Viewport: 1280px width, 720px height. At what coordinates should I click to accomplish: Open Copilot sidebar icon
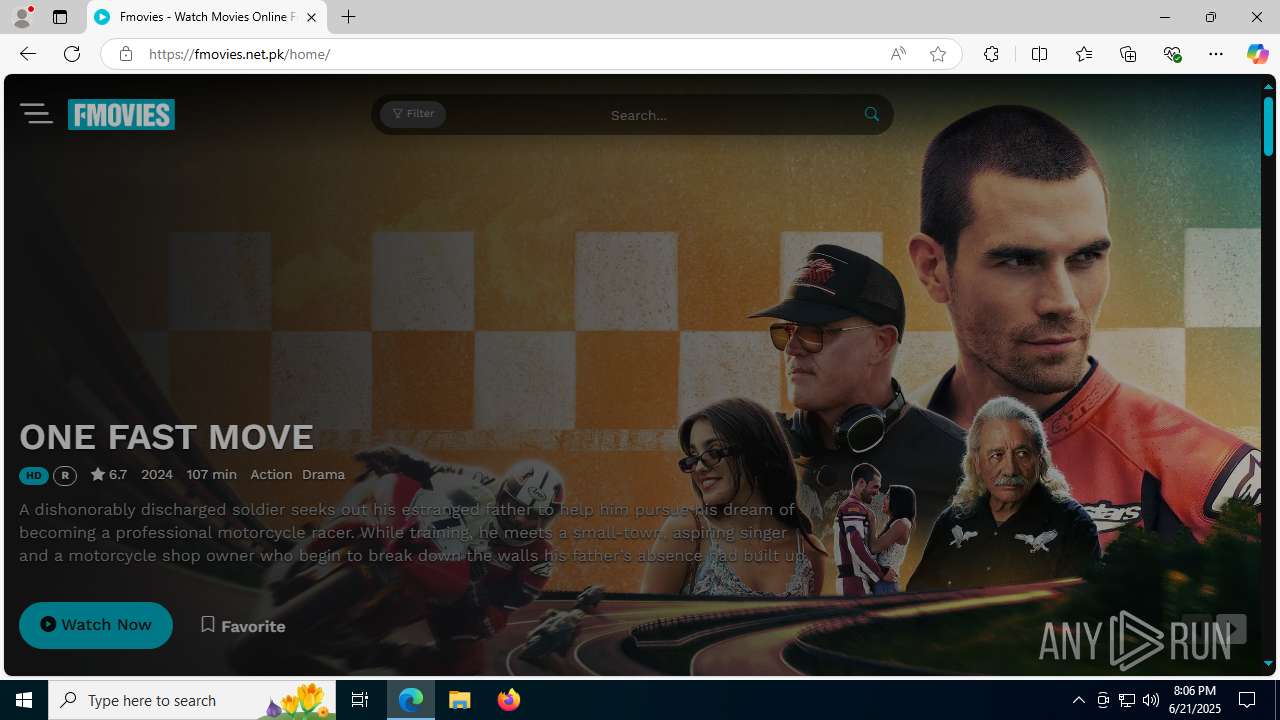(1257, 54)
